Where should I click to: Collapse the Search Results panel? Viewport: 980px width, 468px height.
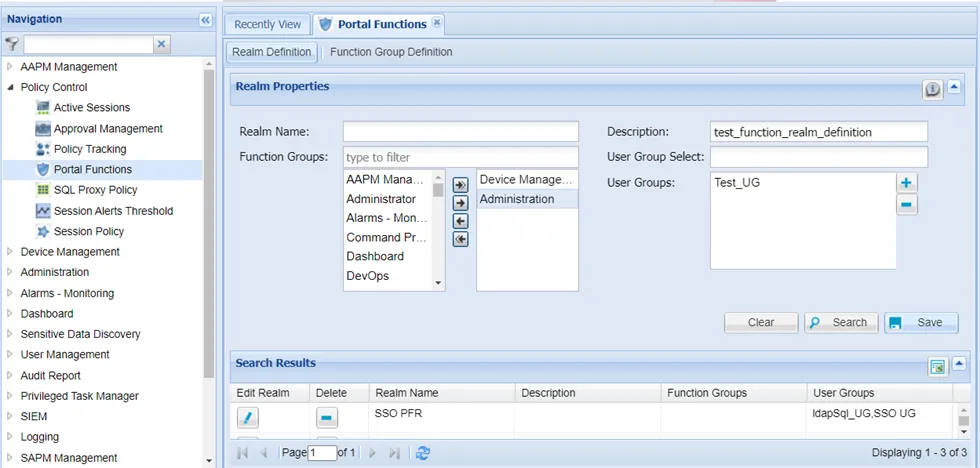(958, 364)
